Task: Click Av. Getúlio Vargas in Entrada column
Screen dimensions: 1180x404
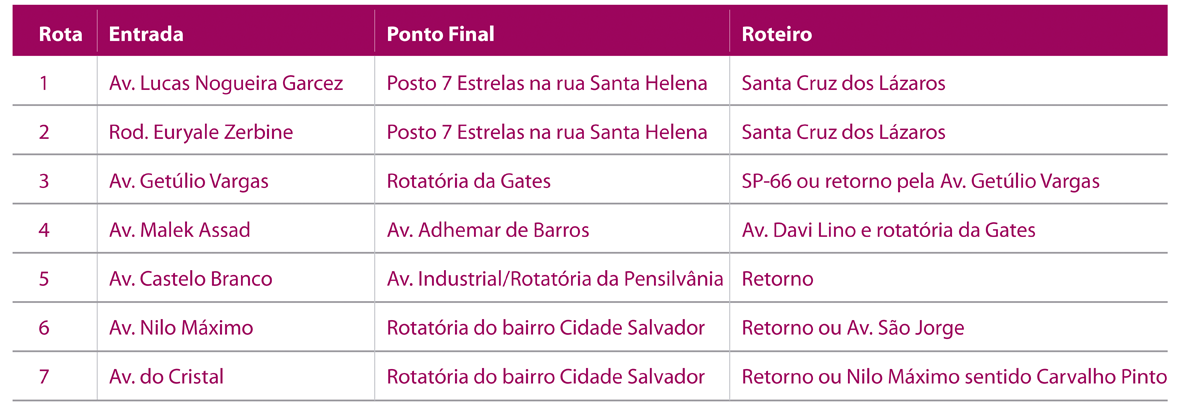Action: pyautogui.click(x=189, y=181)
